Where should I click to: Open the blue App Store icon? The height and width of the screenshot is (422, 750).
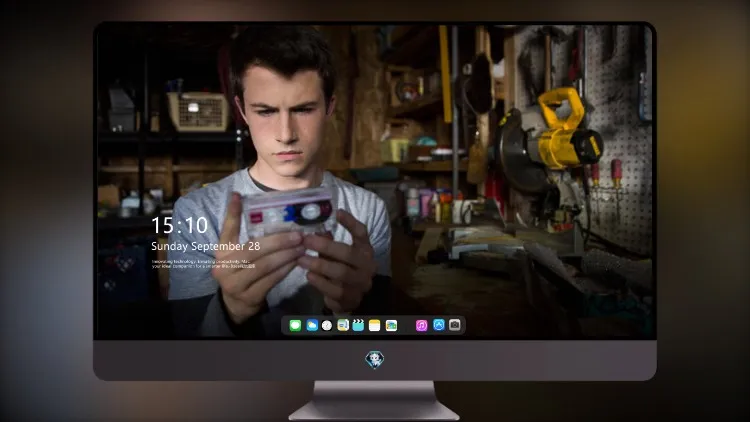coord(439,325)
